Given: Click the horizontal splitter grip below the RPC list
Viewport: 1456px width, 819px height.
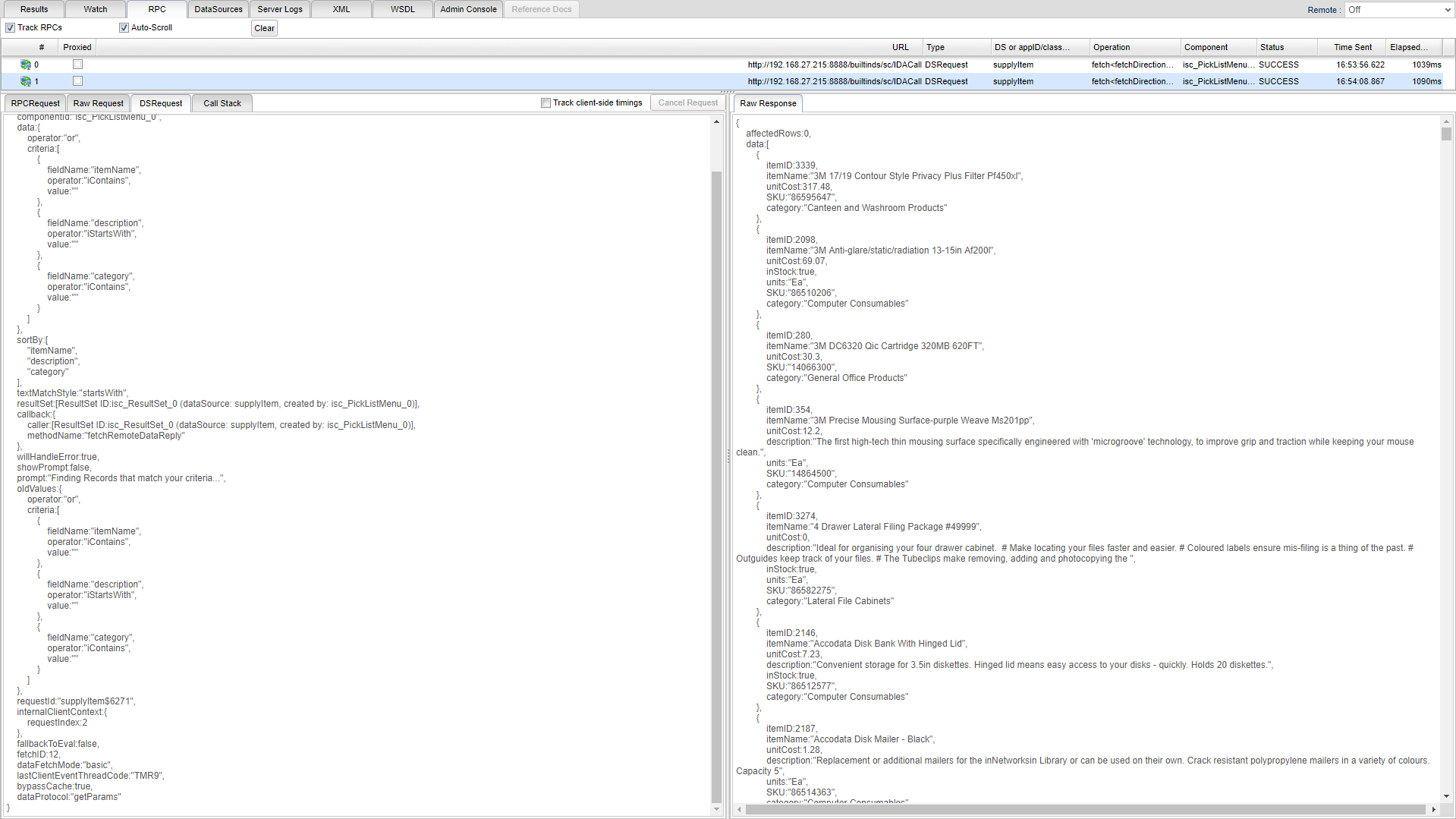Looking at the screenshot, I should click(x=728, y=92).
